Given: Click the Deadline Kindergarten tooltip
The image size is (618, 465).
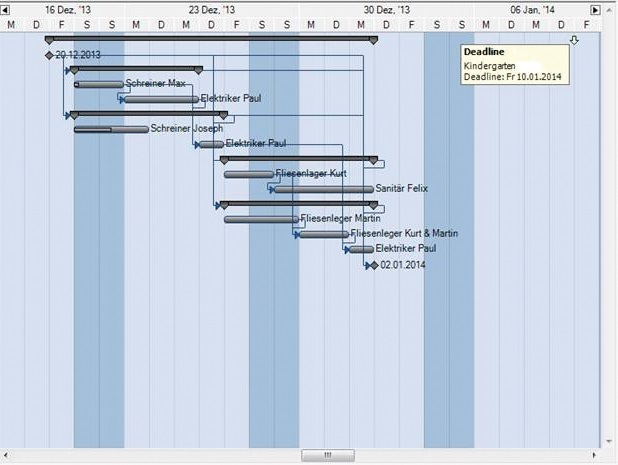Looking at the screenshot, I should (x=514, y=65).
